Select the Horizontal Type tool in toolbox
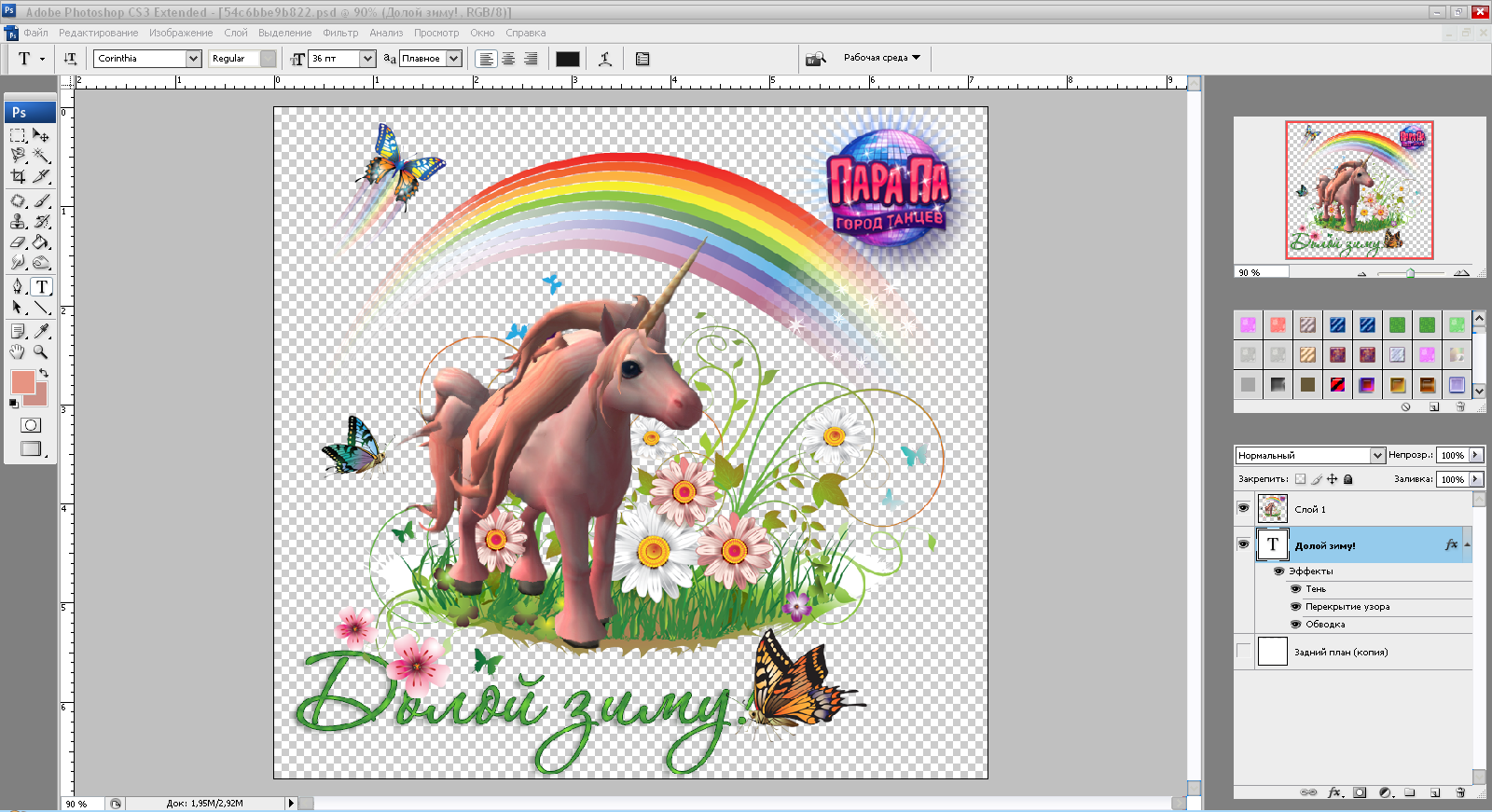The image size is (1492, 812). coord(41,286)
